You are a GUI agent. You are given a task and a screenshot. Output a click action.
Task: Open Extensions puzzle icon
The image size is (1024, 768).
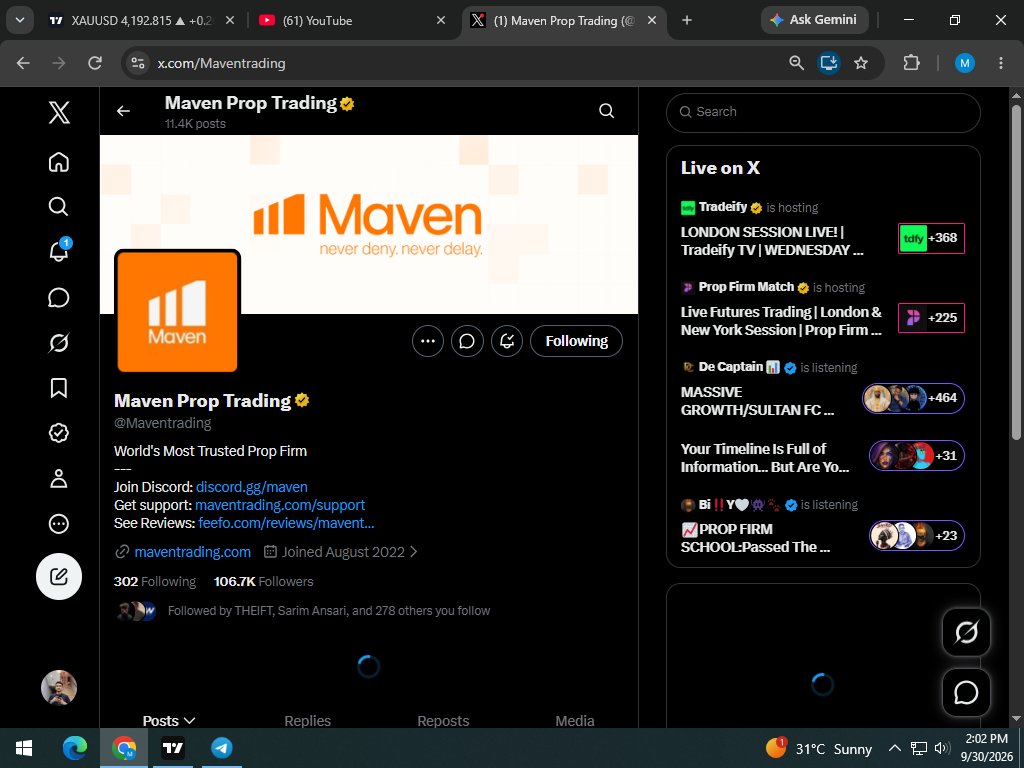pos(911,63)
